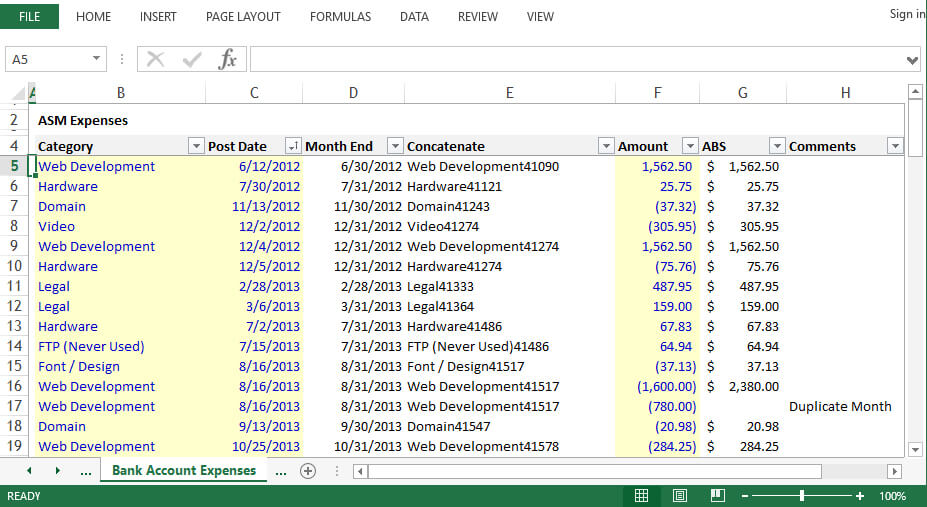Open the HOME ribbon tab
The height and width of the screenshot is (507, 927).
(x=93, y=17)
